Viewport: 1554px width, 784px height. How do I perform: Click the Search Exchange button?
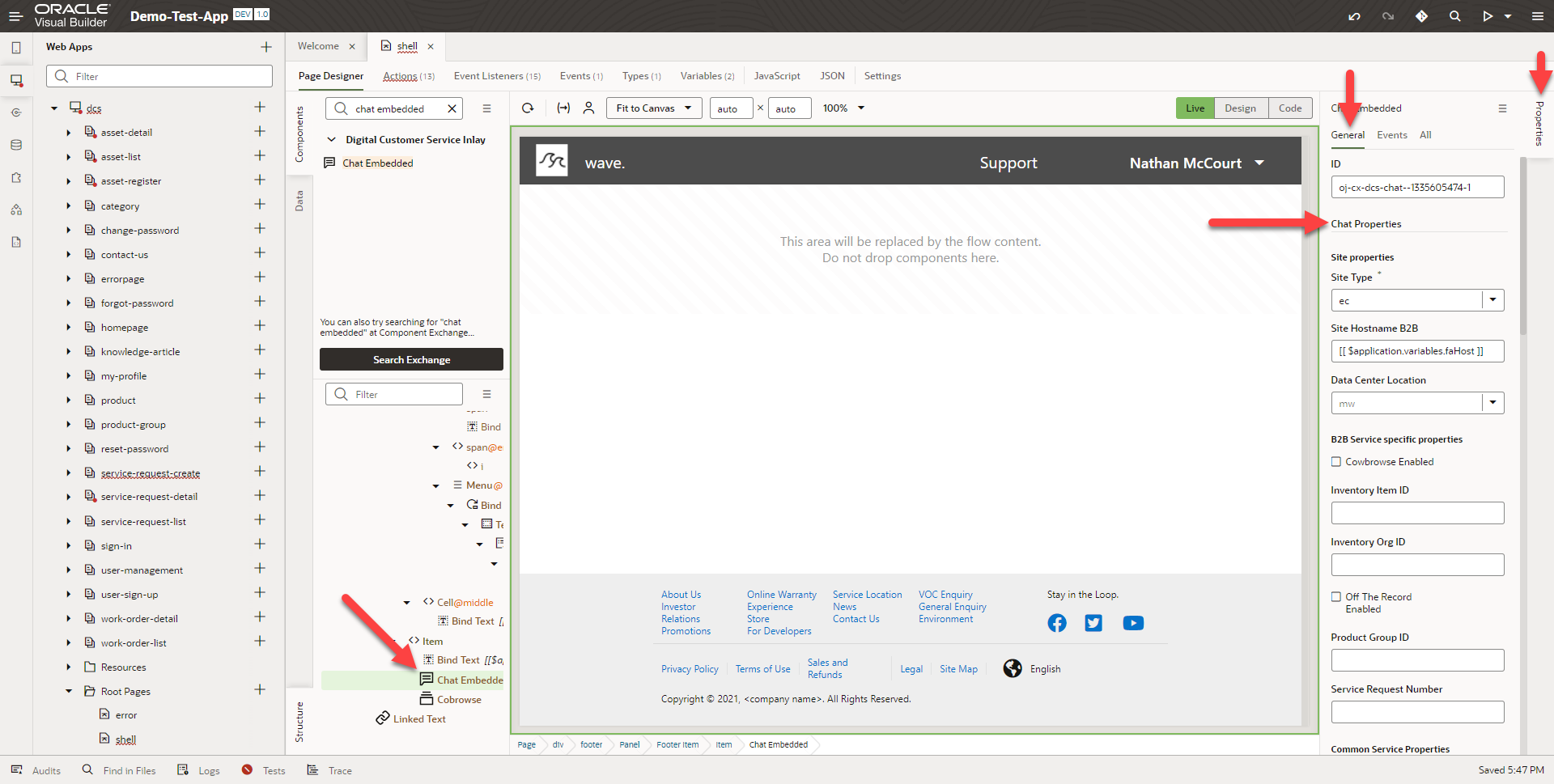[411, 359]
